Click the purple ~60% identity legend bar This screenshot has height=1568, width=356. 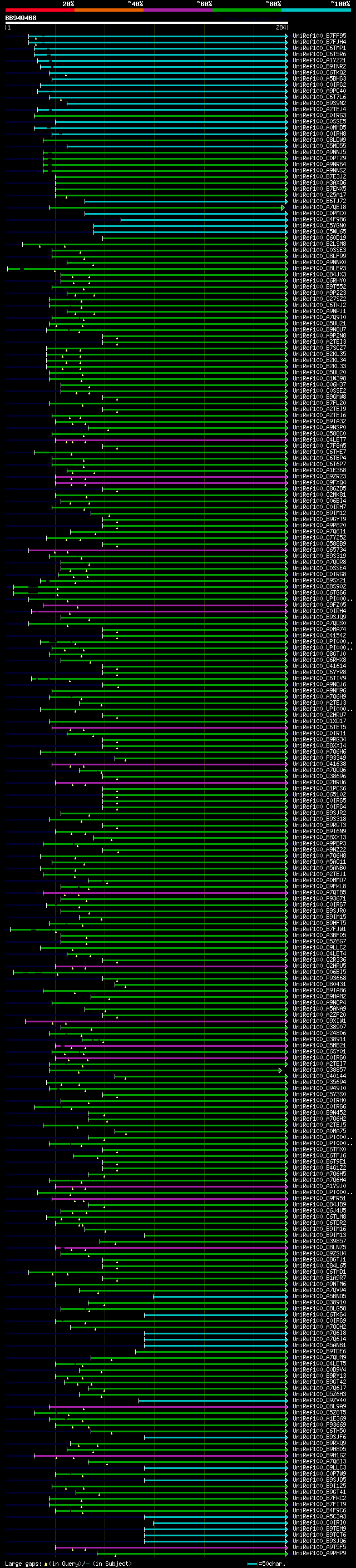177,10
